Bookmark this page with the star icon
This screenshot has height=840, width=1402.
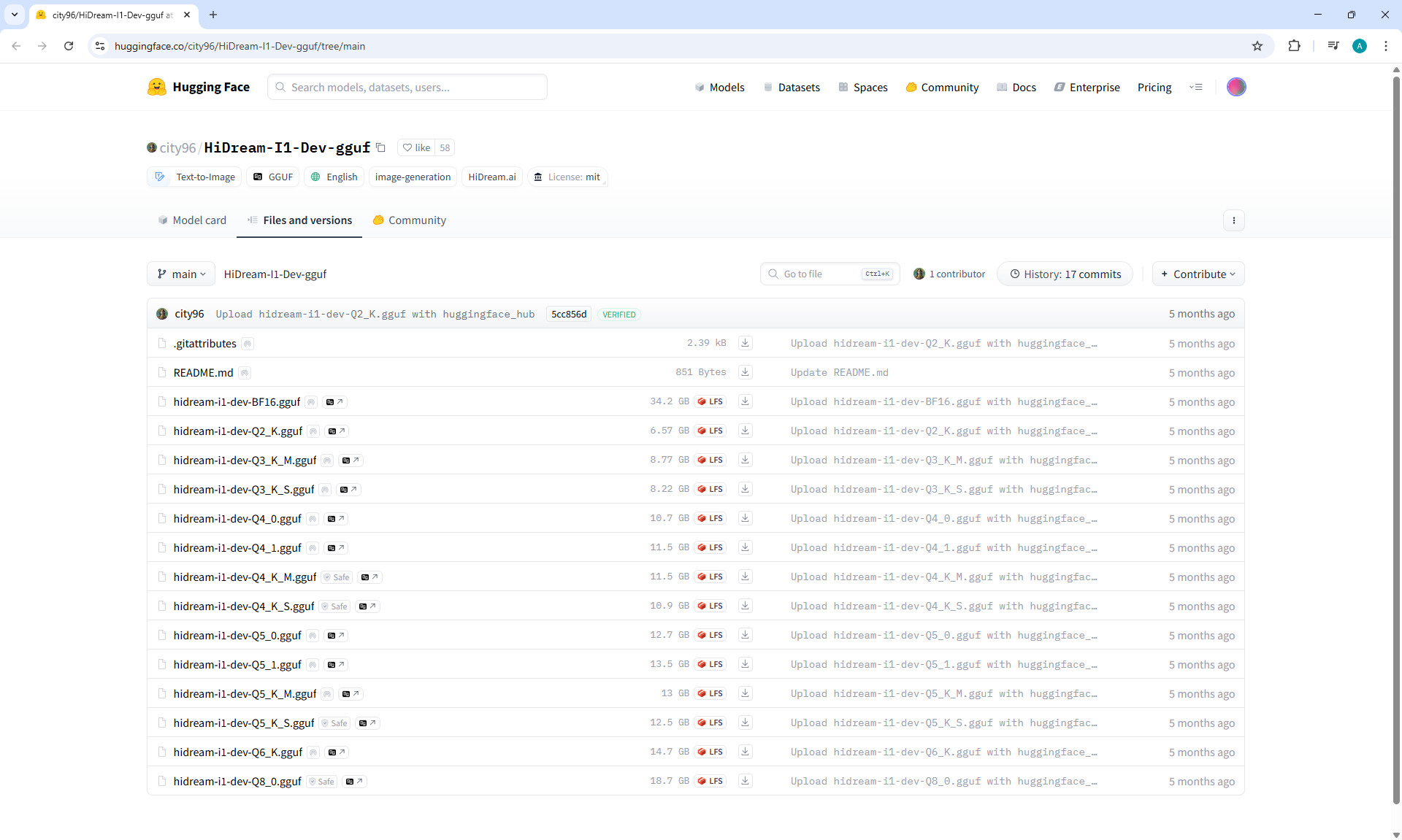(1257, 46)
